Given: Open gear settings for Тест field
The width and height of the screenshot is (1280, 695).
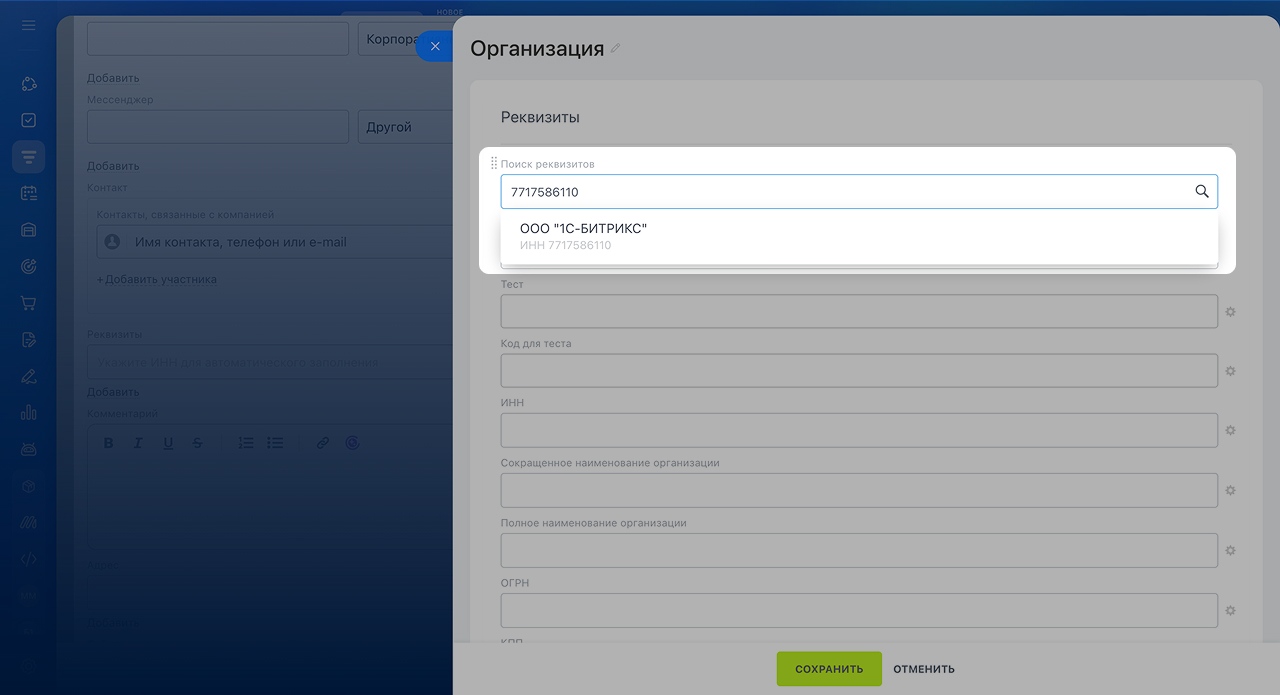Looking at the screenshot, I should tap(1231, 312).
